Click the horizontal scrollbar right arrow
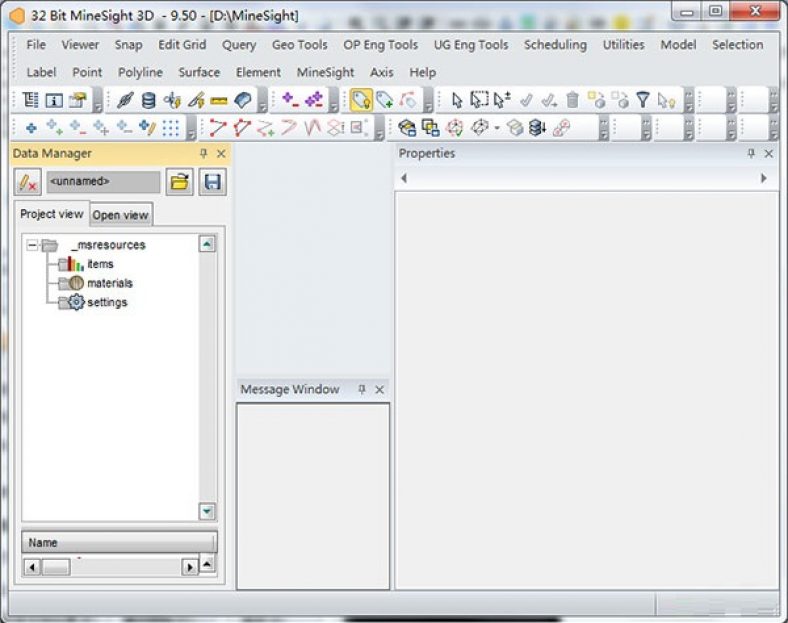788x623 pixels. tap(189, 567)
